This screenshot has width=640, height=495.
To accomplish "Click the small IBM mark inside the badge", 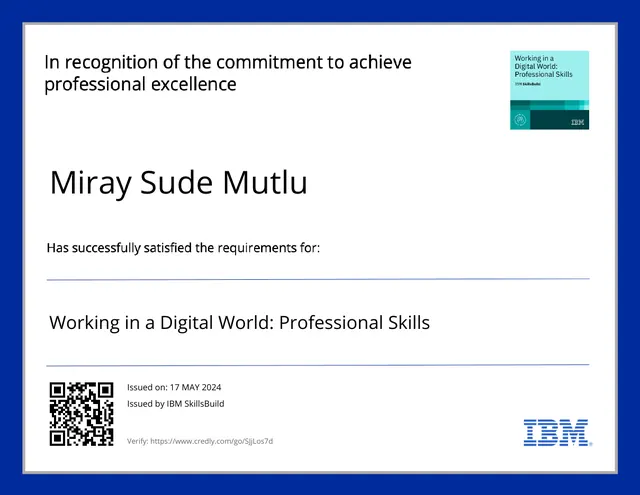I will [578, 122].
